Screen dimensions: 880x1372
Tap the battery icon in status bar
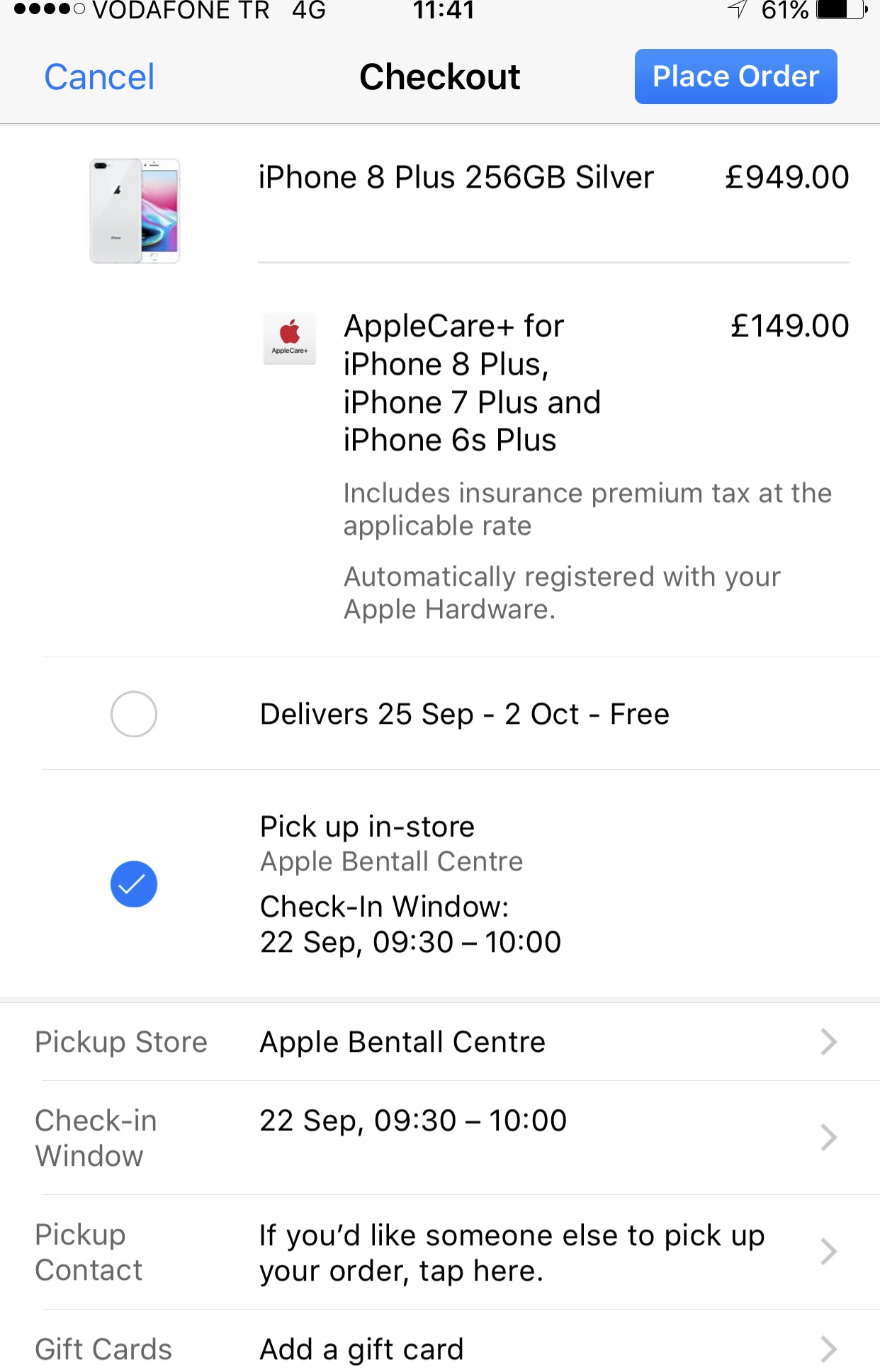(841, 11)
